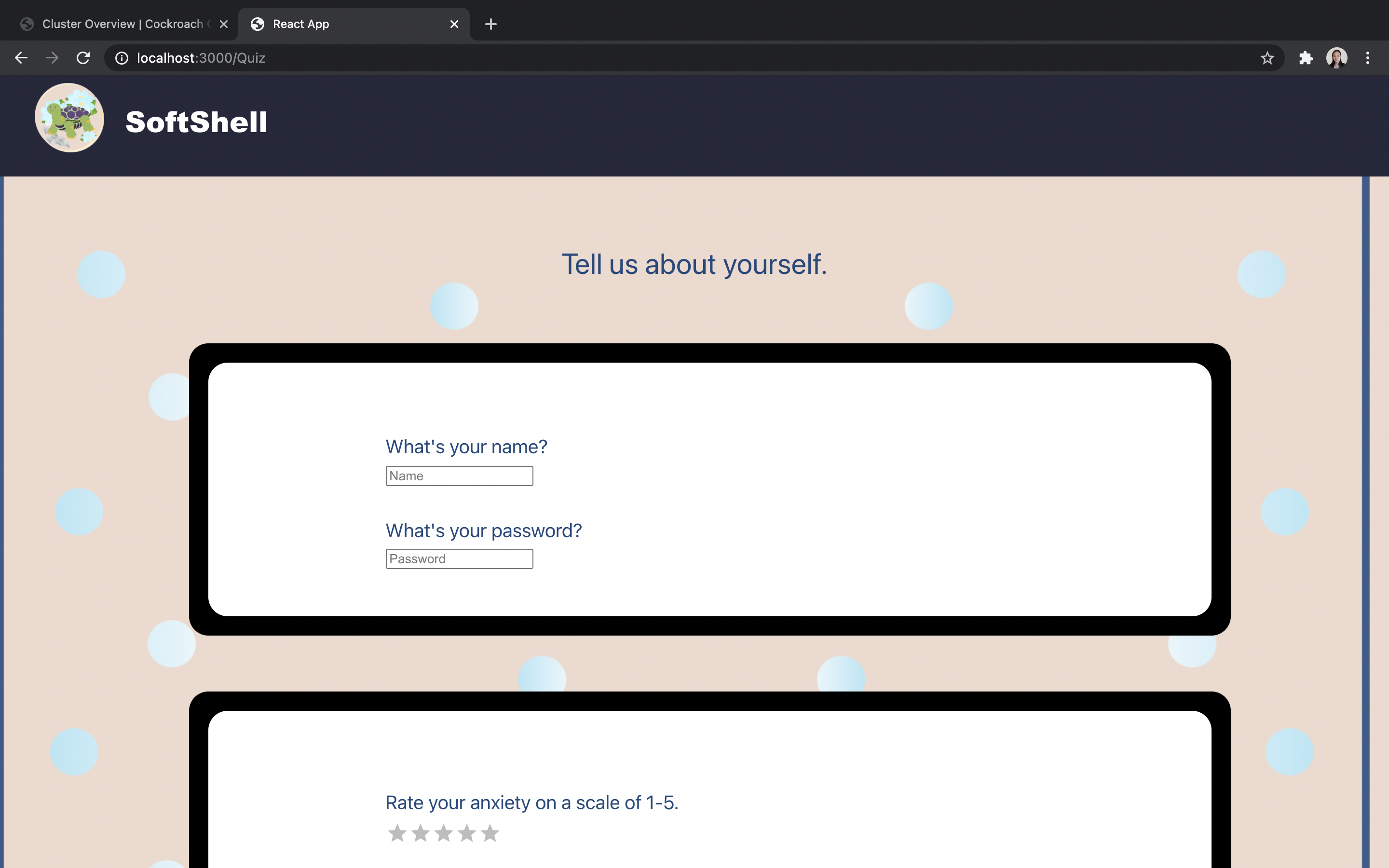Image resolution: width=1389 pixels, height=868 pixels.
Task: Click the Password input field
Action: [x=459, y=559]
